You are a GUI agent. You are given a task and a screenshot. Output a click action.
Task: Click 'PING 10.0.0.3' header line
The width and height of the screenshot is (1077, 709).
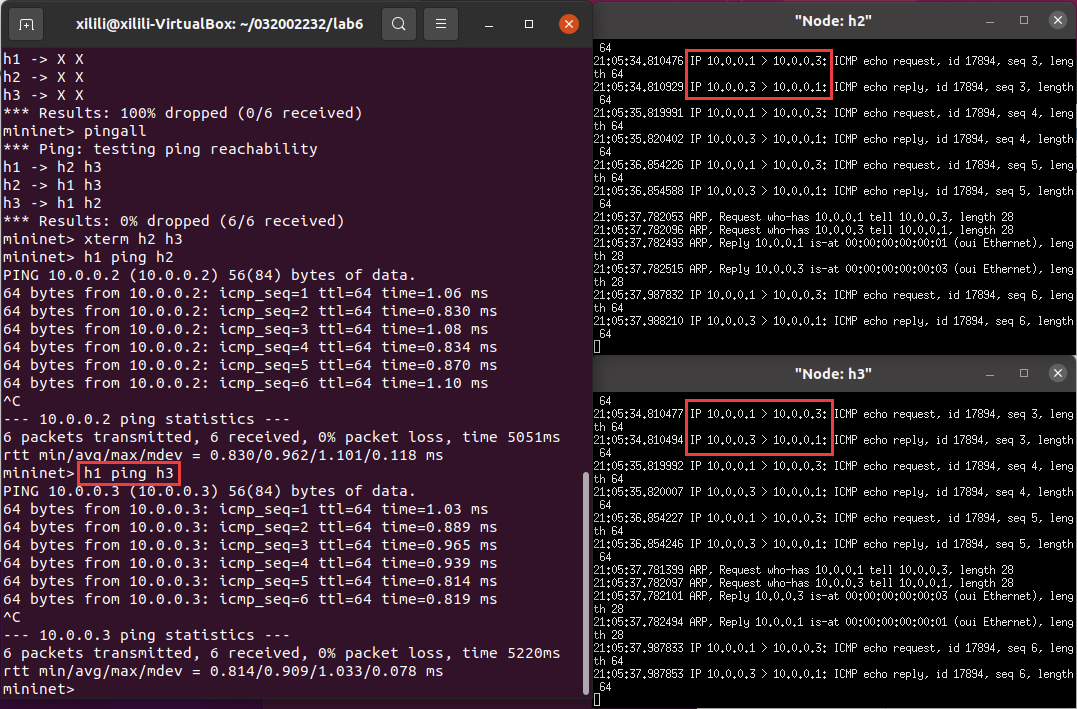(x=209, y=491)
